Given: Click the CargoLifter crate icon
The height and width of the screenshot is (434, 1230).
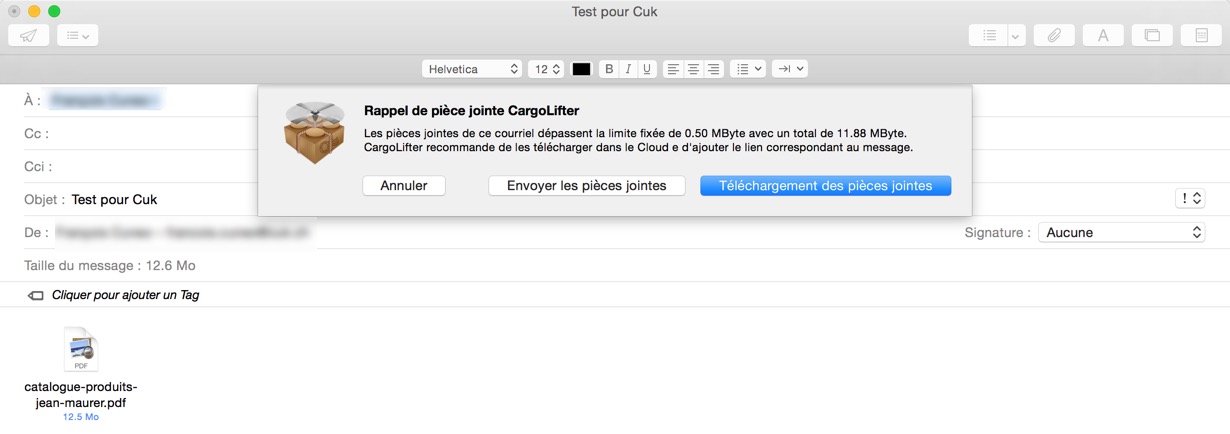Looking at the screenshot, I should [312, 131].
